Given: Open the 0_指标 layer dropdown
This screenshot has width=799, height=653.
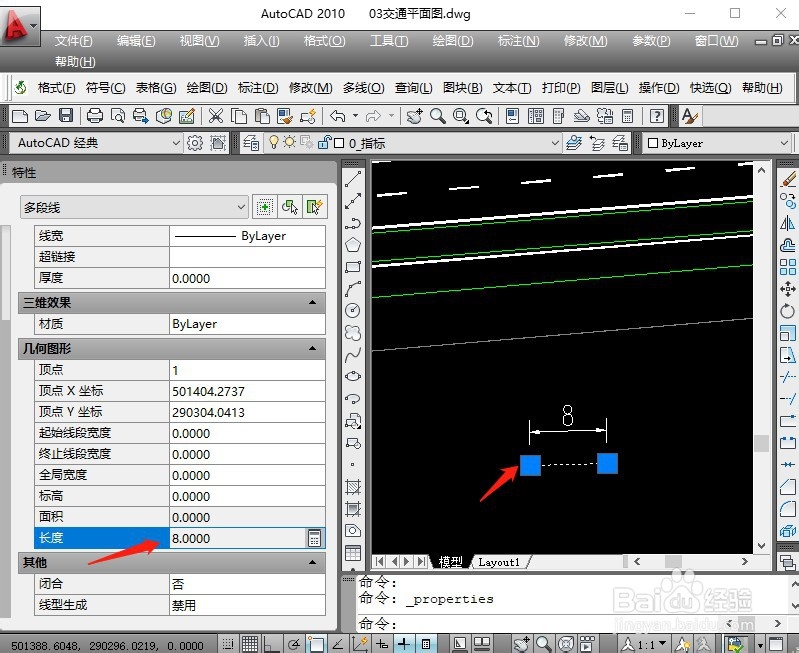Looking at the screenshot, I should [x=555, y=143].
